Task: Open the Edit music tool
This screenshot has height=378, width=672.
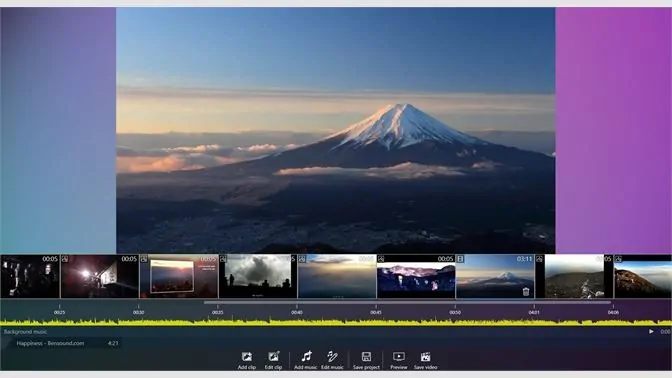Action: click(x=332, y=360)
